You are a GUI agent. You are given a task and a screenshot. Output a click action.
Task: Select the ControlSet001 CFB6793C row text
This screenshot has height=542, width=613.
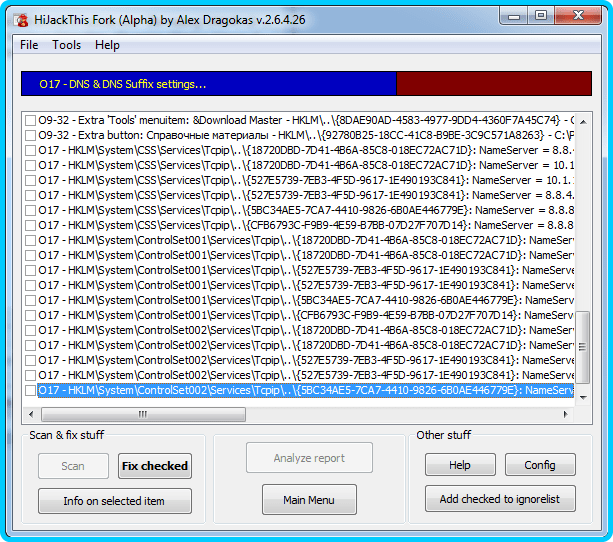pos(306,315)
